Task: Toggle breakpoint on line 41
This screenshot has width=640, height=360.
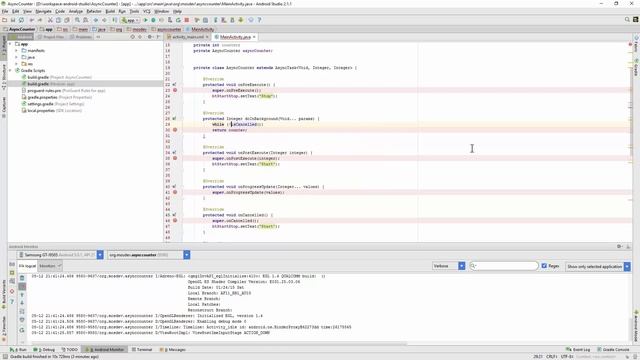Action: click(175, 192)
